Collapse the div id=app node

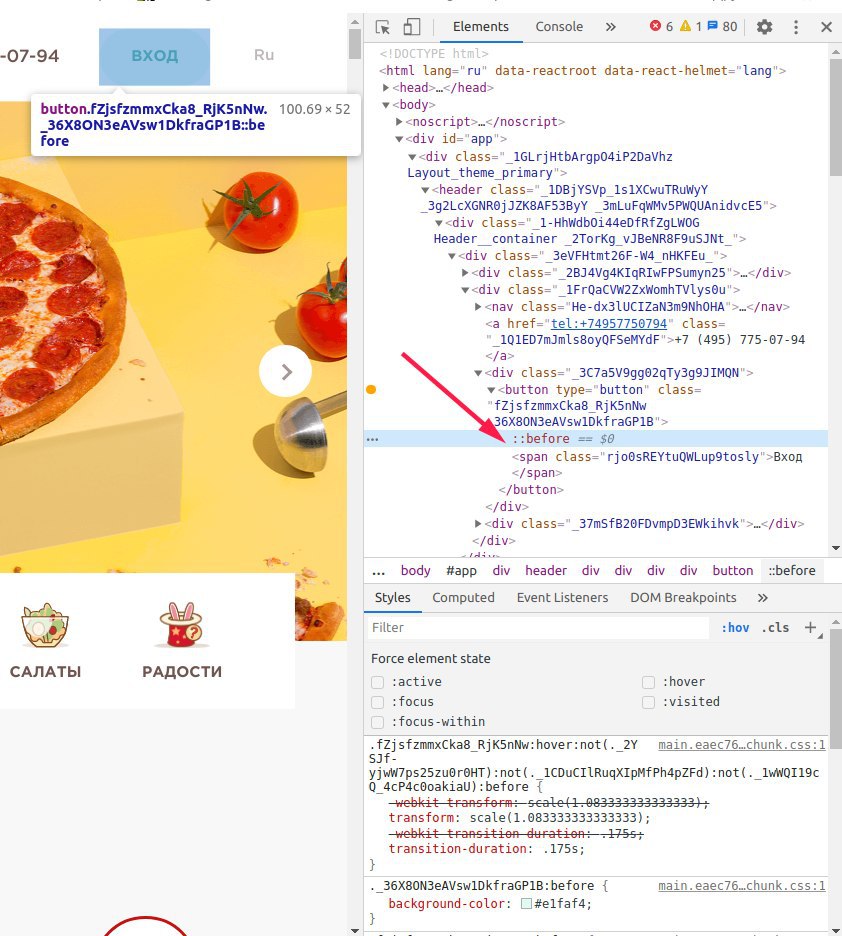[399, 139]
